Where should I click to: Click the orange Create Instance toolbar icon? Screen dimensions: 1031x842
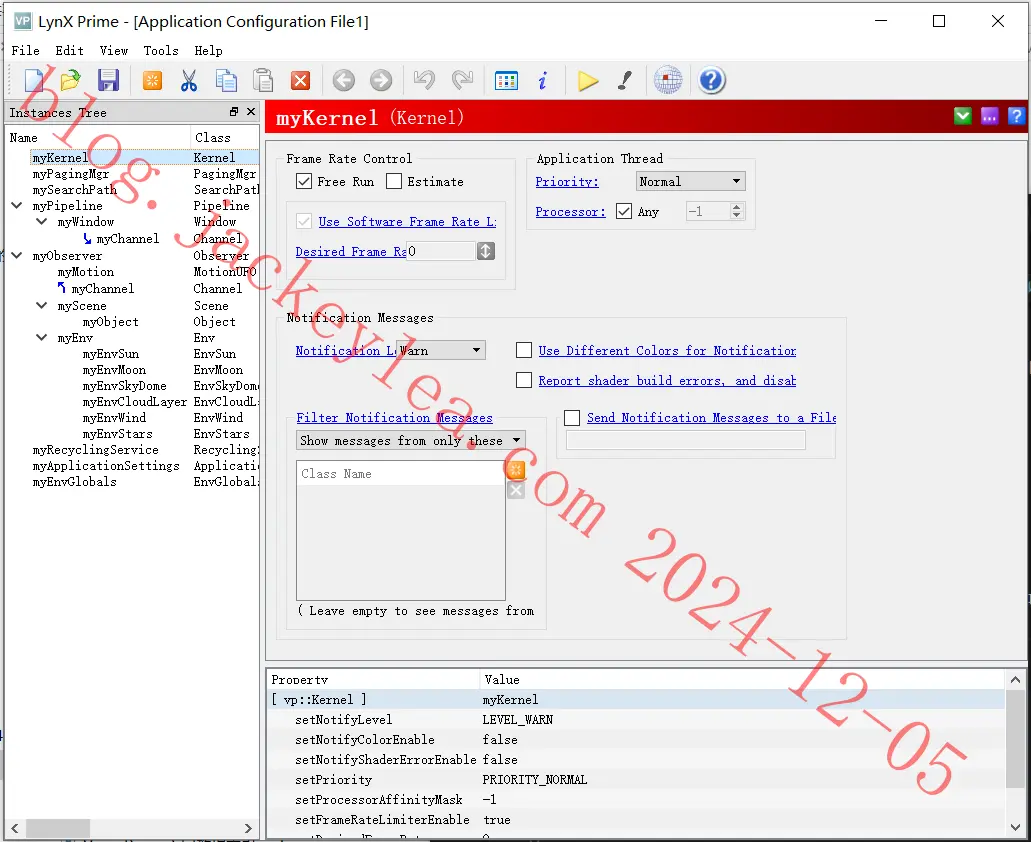152,80
